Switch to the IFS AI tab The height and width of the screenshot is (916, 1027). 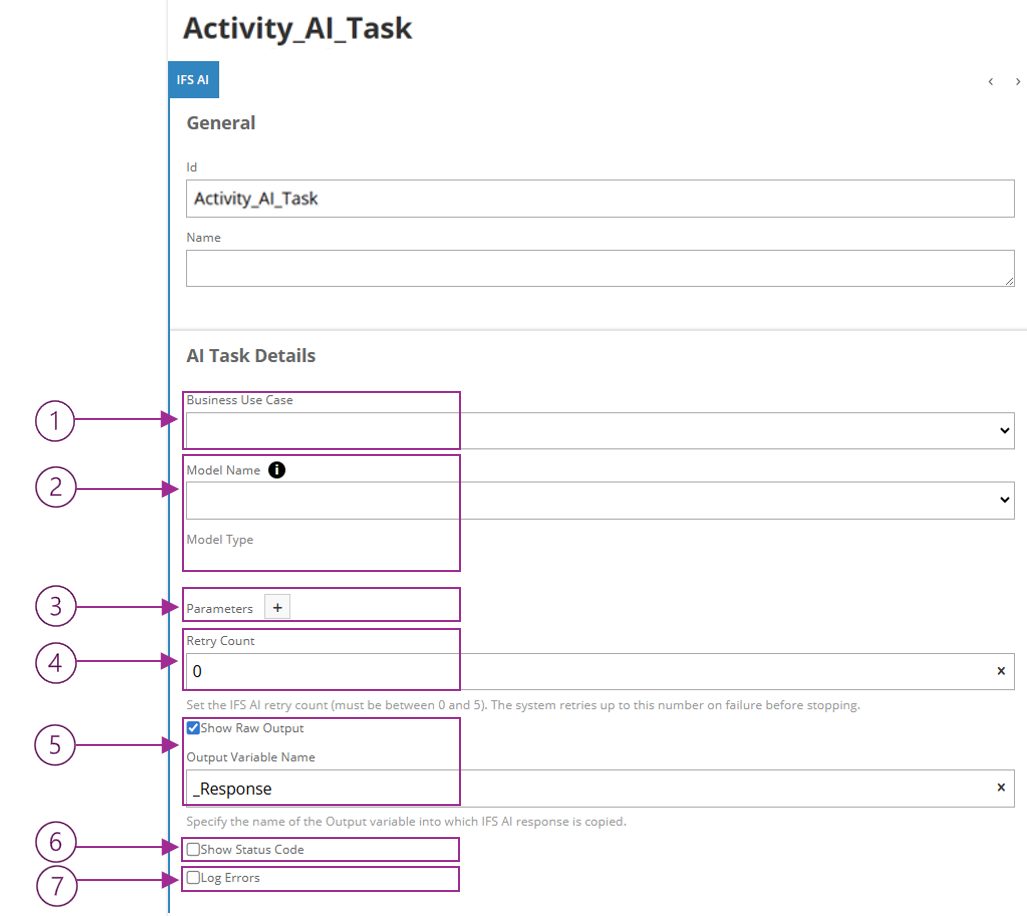click(193, 80)
